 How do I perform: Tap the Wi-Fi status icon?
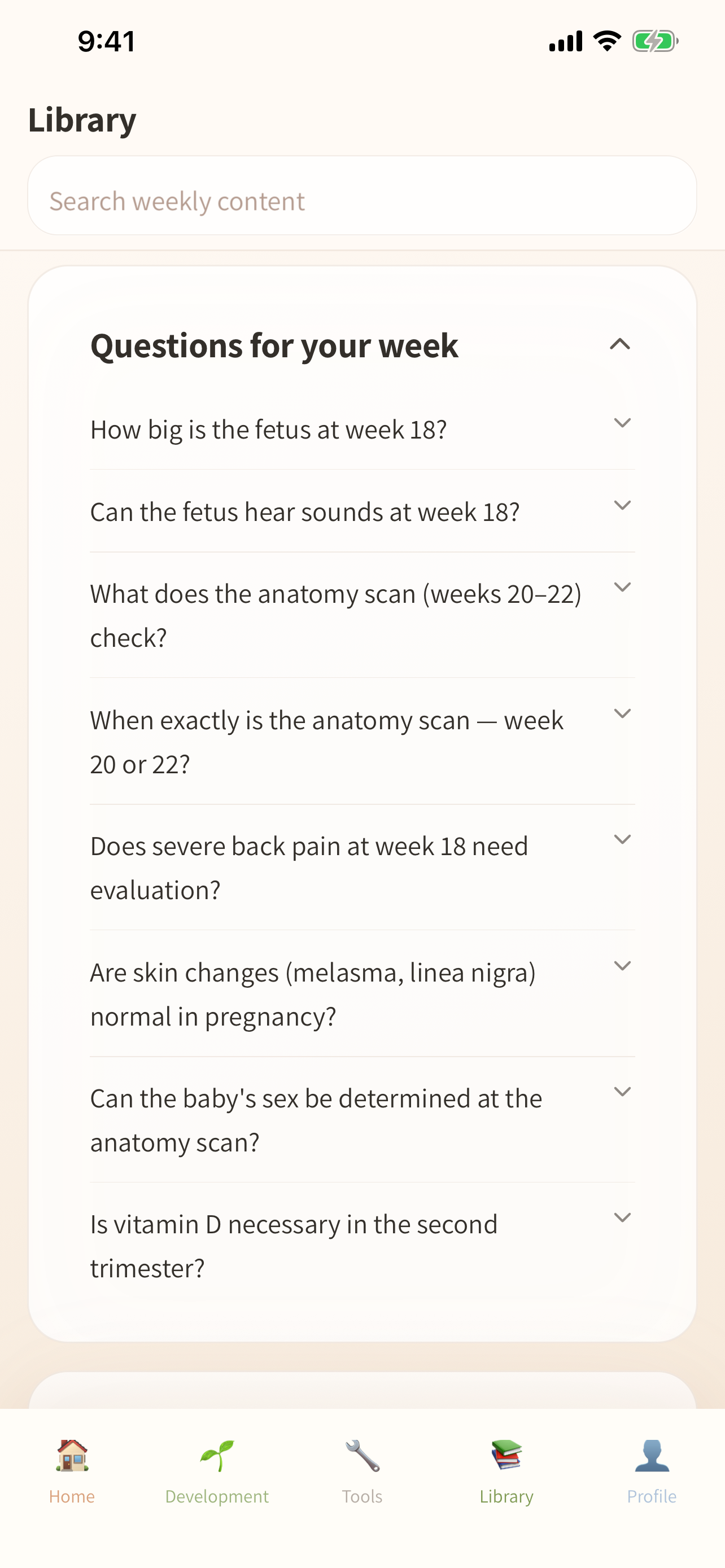pos(607,41)
